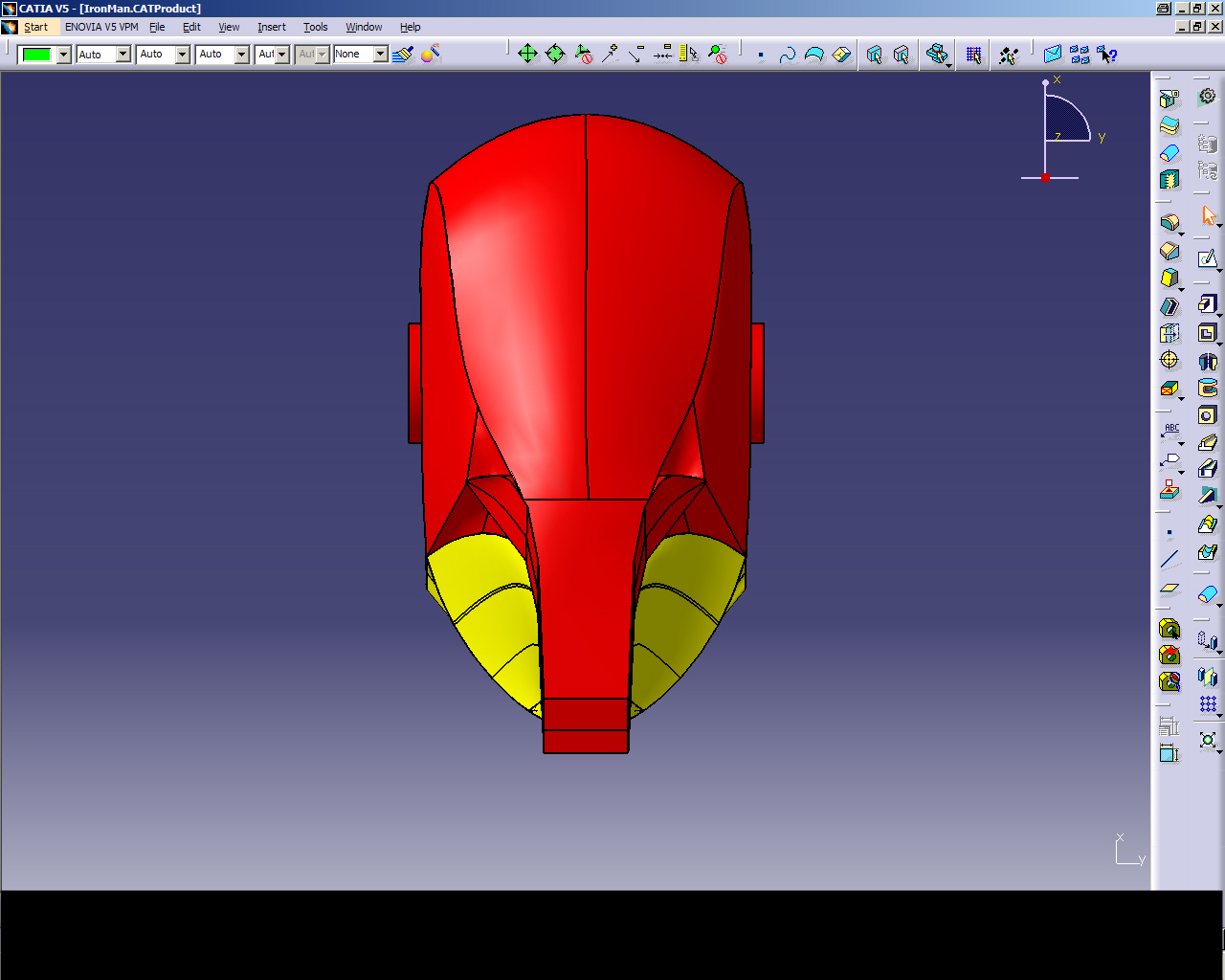Open the Start menu
The width and height of the screenshot is (1225, 980).
tap(35, 27)
